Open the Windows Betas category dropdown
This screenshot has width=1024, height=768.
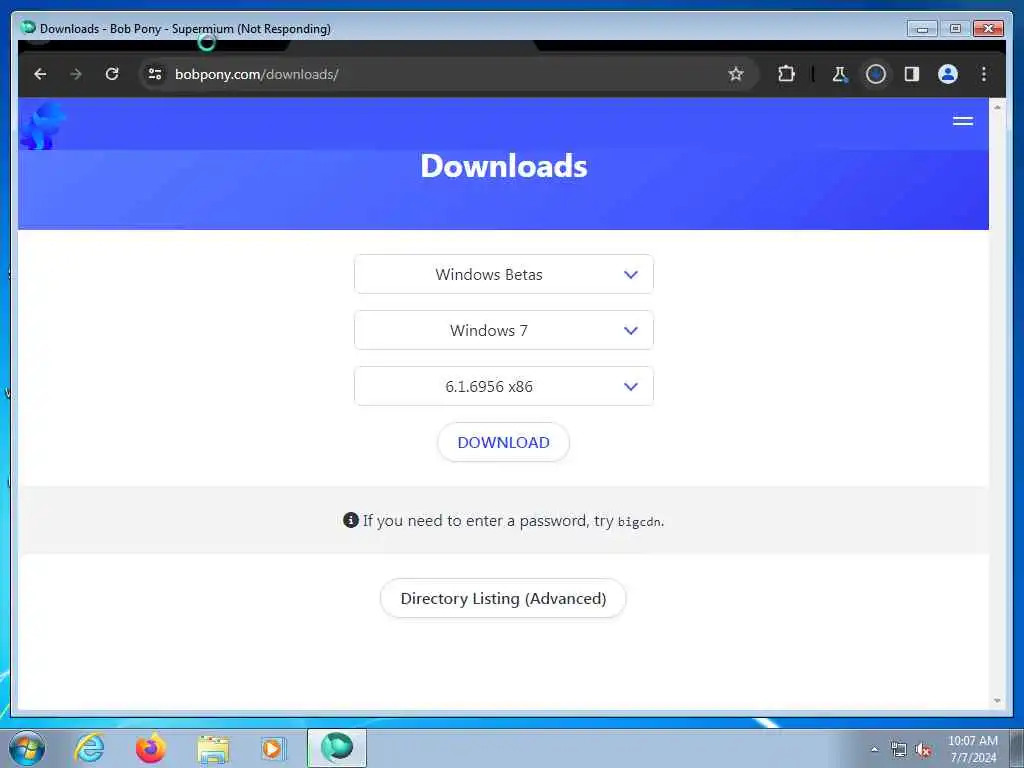tap(504, 274)
